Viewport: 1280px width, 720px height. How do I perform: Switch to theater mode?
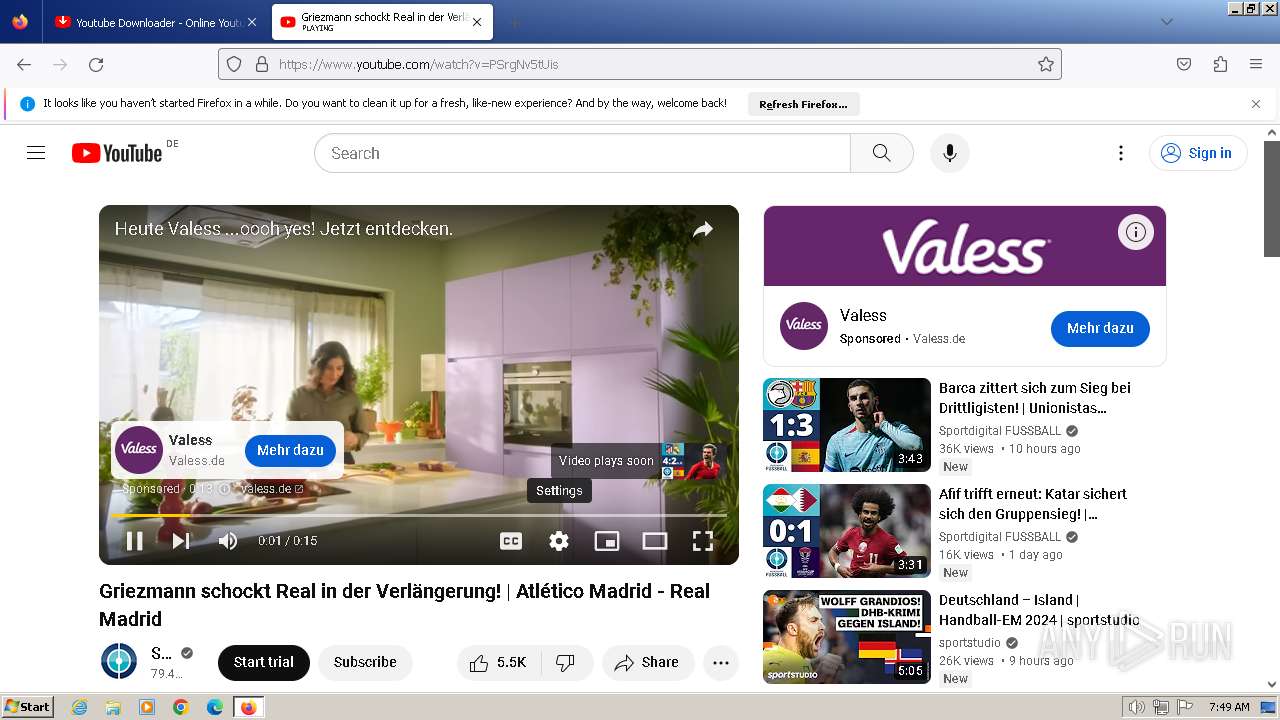point(655,541)
